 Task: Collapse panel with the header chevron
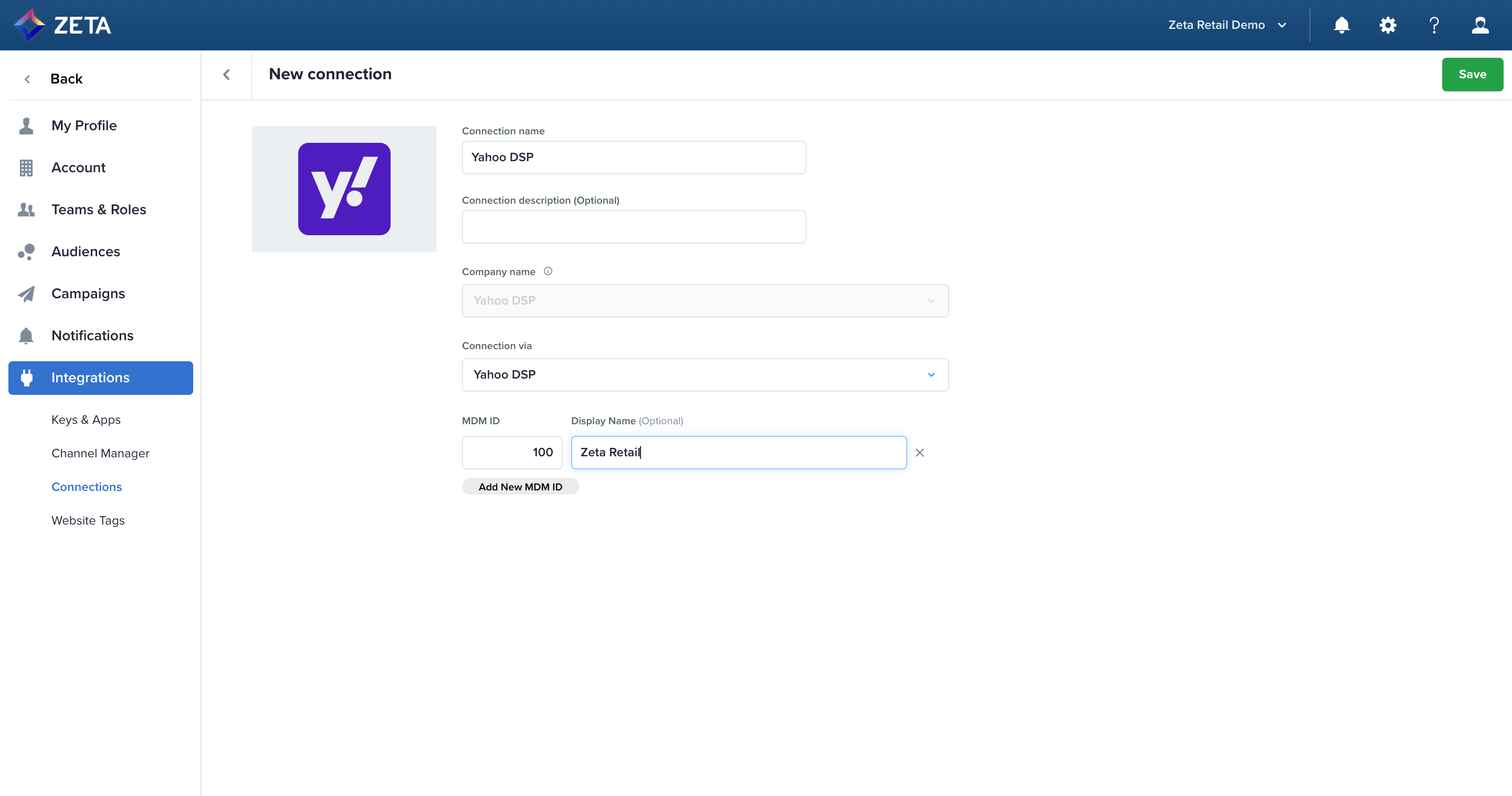tap(227, 75)
